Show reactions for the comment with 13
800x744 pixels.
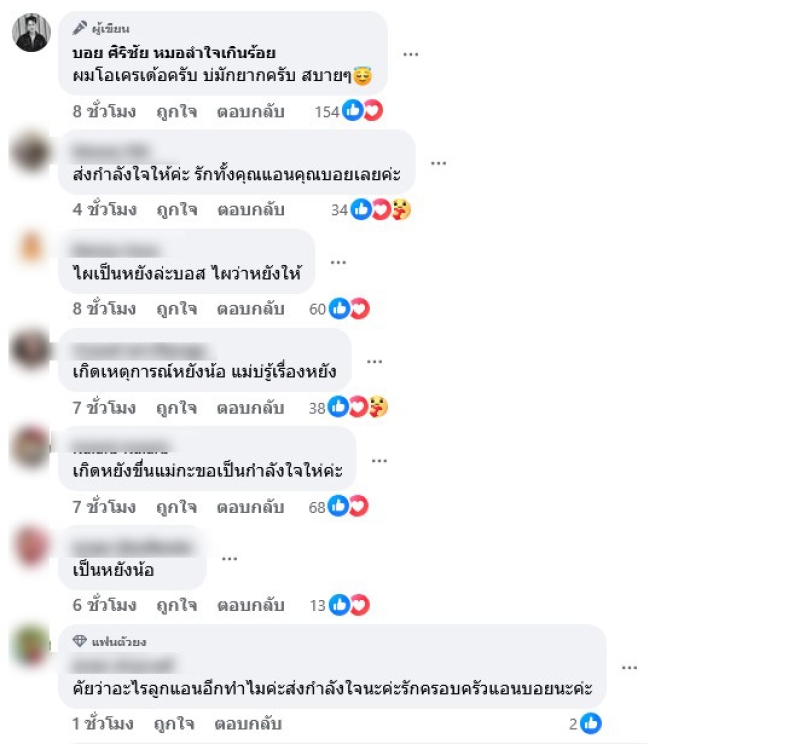340,605
